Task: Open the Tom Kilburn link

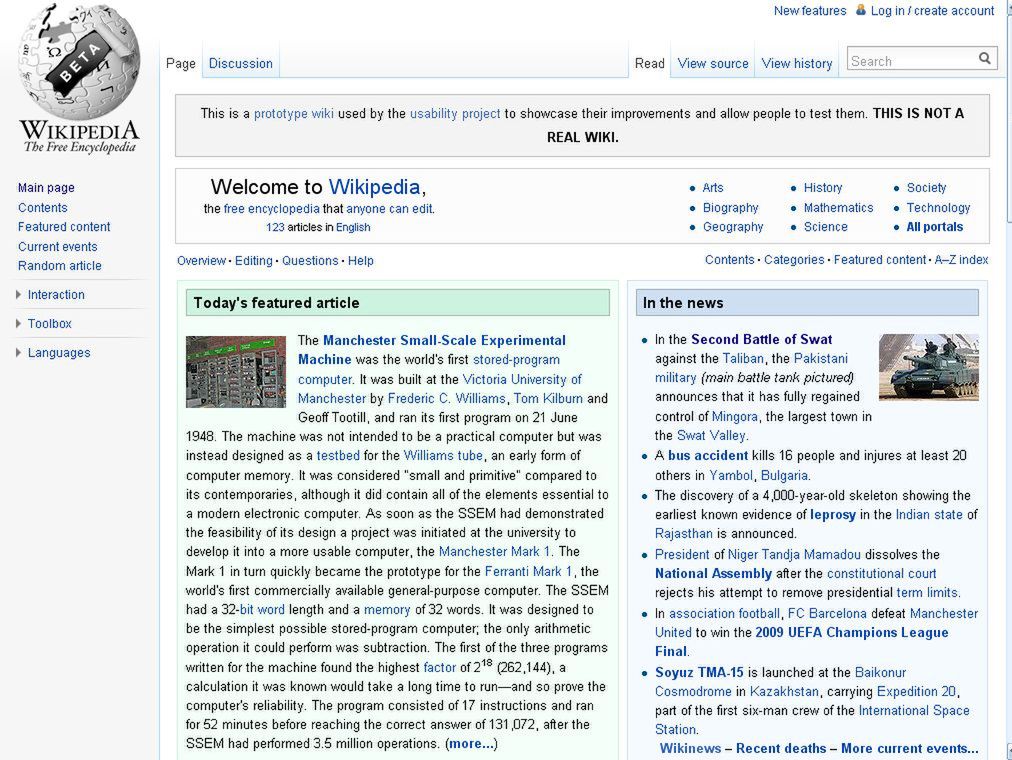Action: click(x=548, y=399)
